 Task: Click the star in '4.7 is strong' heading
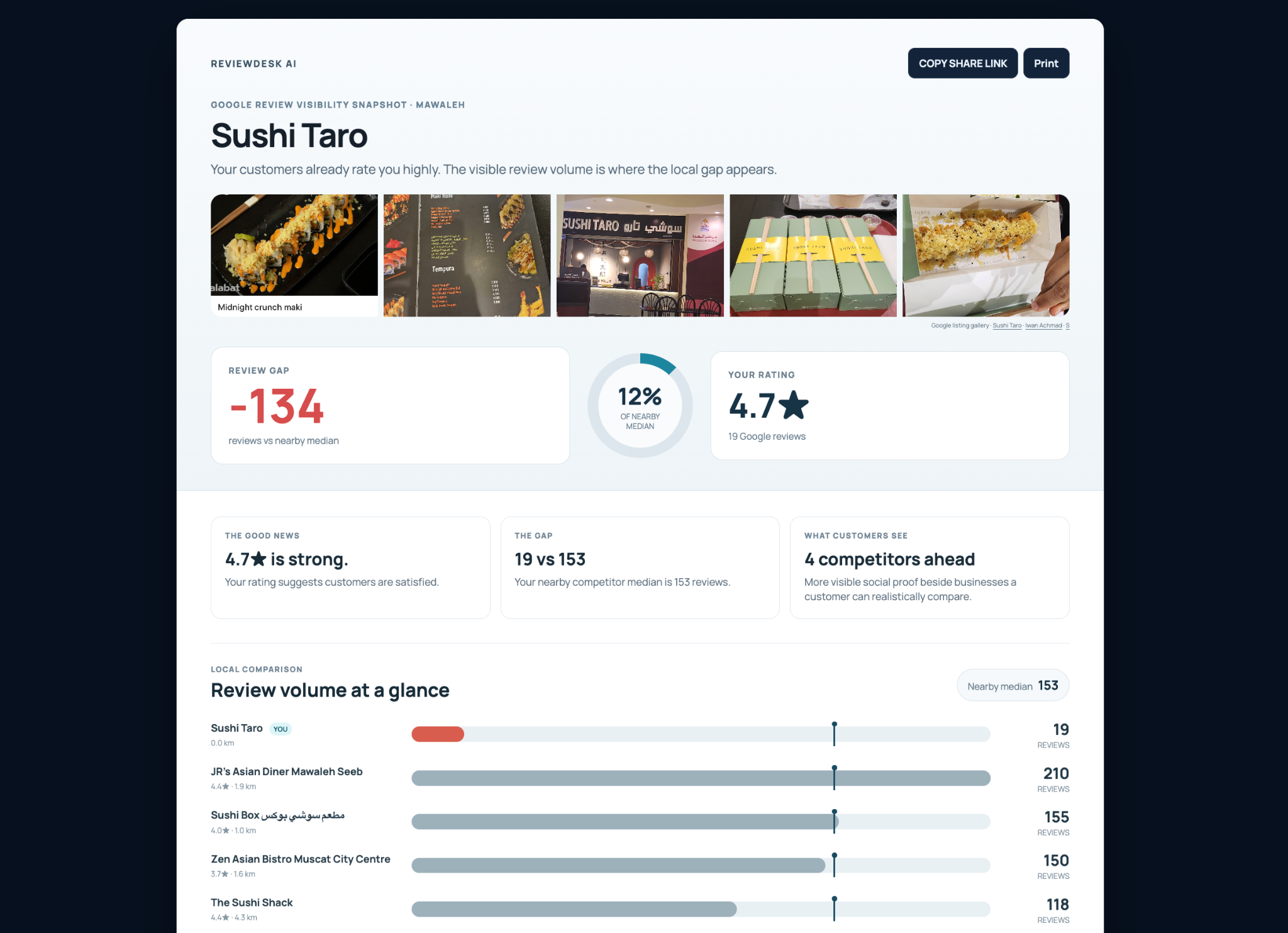259,559
